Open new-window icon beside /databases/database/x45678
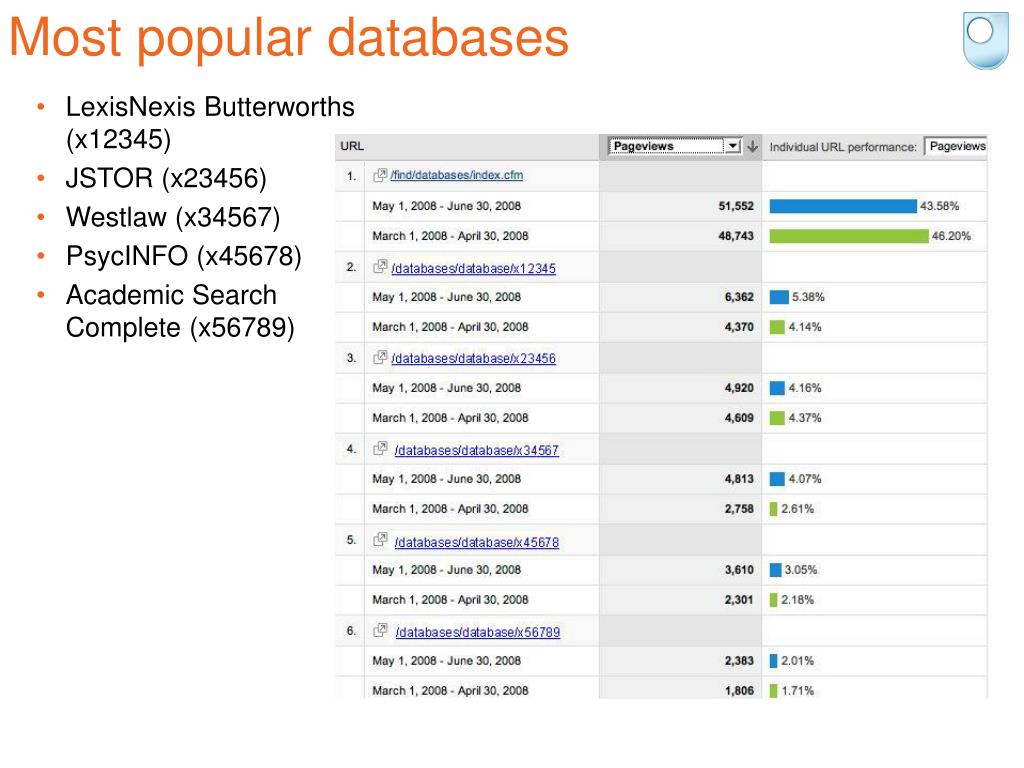 379,540
